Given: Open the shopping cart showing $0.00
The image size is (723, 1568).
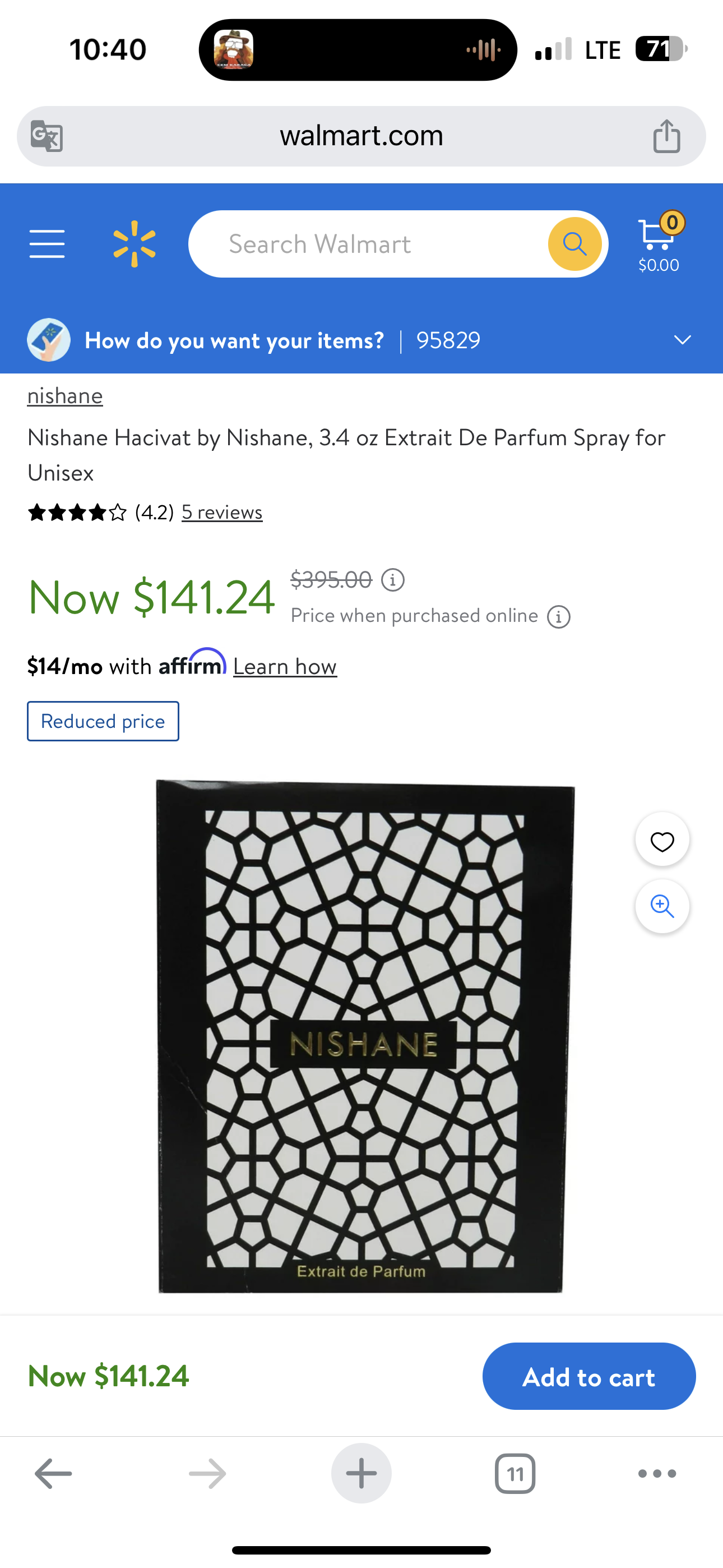Looking at the screenshot, I should tap(660, 243).
